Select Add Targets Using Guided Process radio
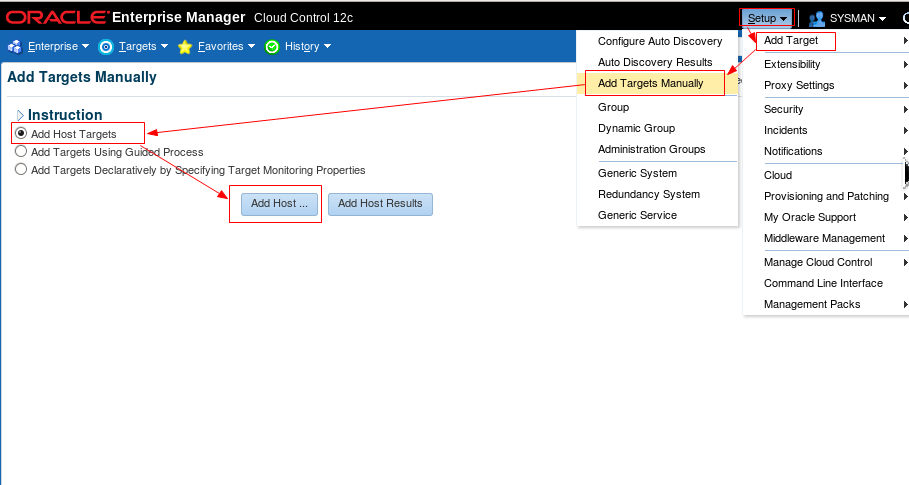This screenshot has width=909, height=485. [x=21, y=151]
